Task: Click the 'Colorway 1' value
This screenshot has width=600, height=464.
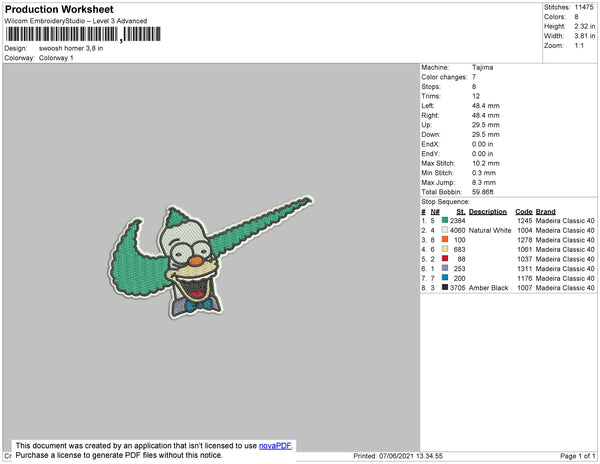Action: (56, 58)
